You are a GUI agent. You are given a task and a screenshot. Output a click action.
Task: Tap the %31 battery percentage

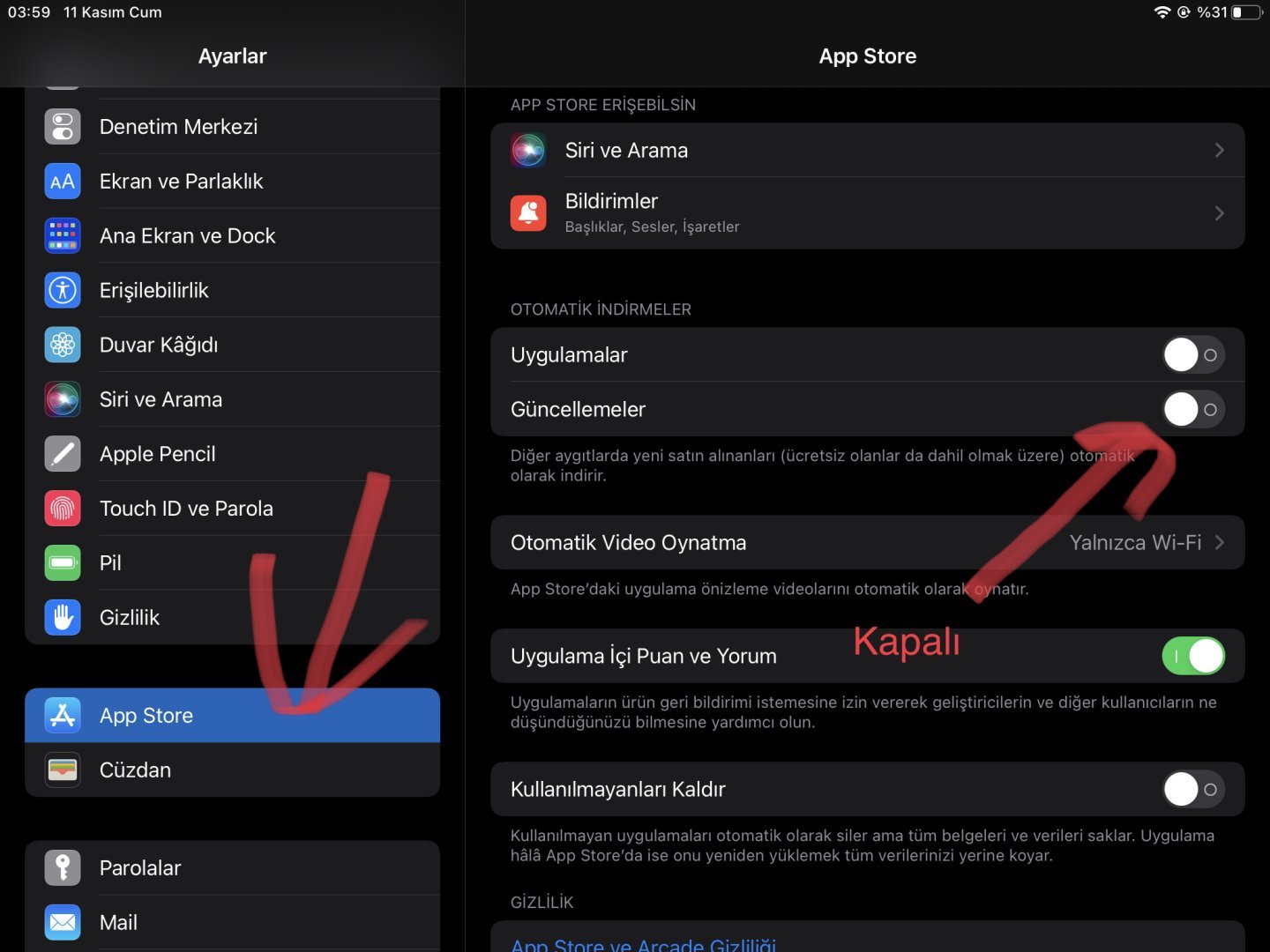(1212, 12)
